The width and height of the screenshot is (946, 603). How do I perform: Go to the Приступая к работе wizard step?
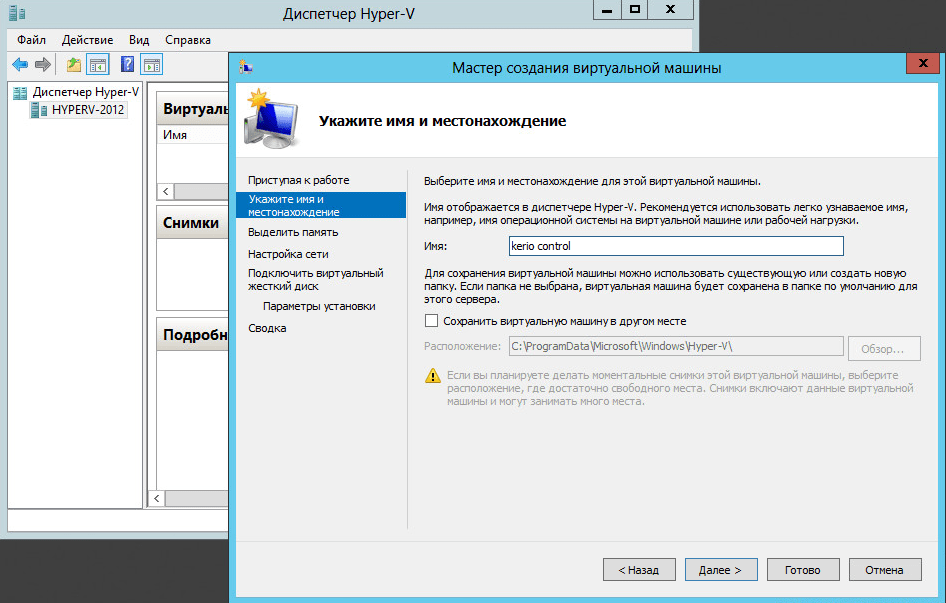(299, 180)
